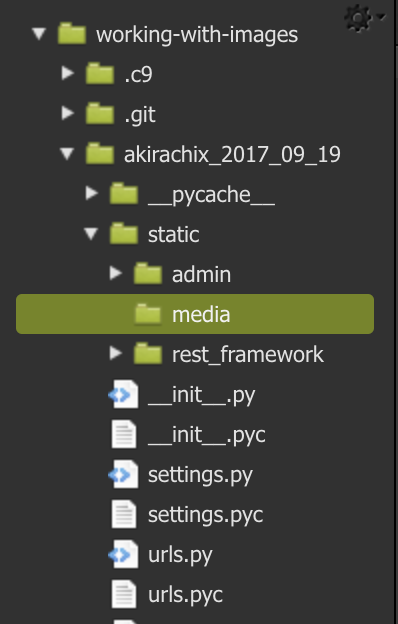Click the urls.py Python file icon
398x624 pixels.
(x=124, y=554)
